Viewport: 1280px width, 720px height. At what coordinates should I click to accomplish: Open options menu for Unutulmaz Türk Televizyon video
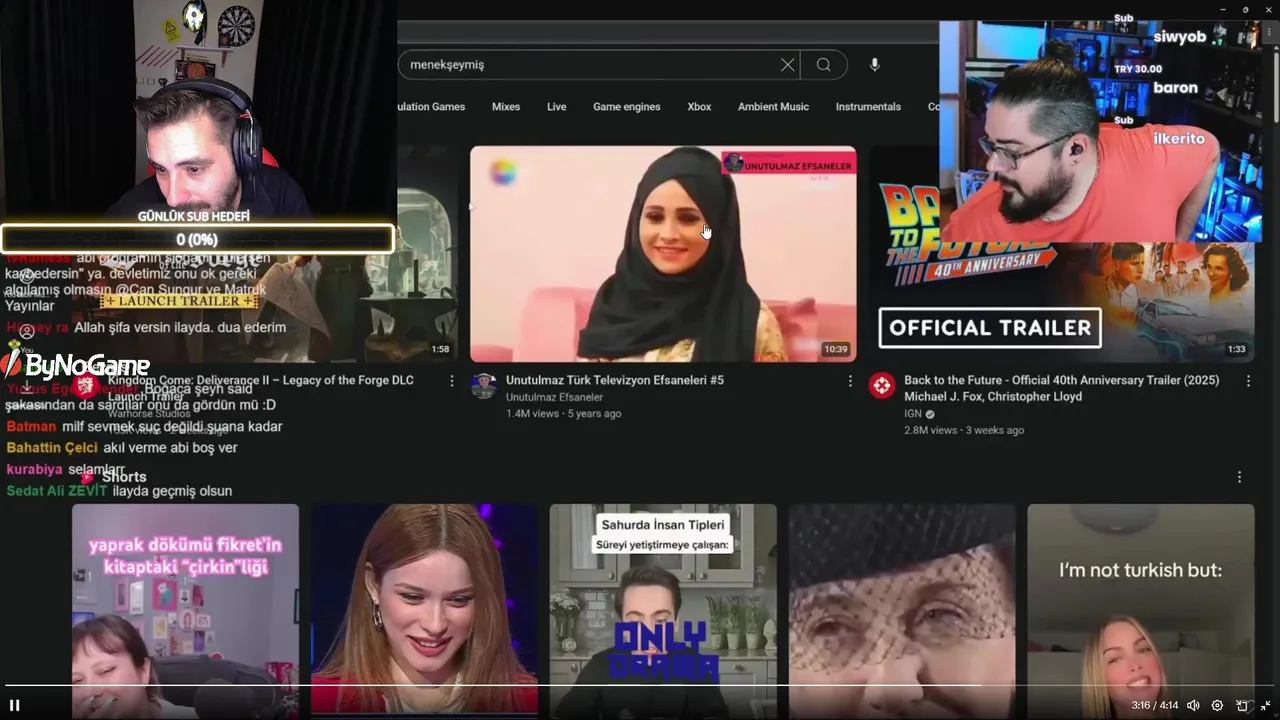point(851,381)
